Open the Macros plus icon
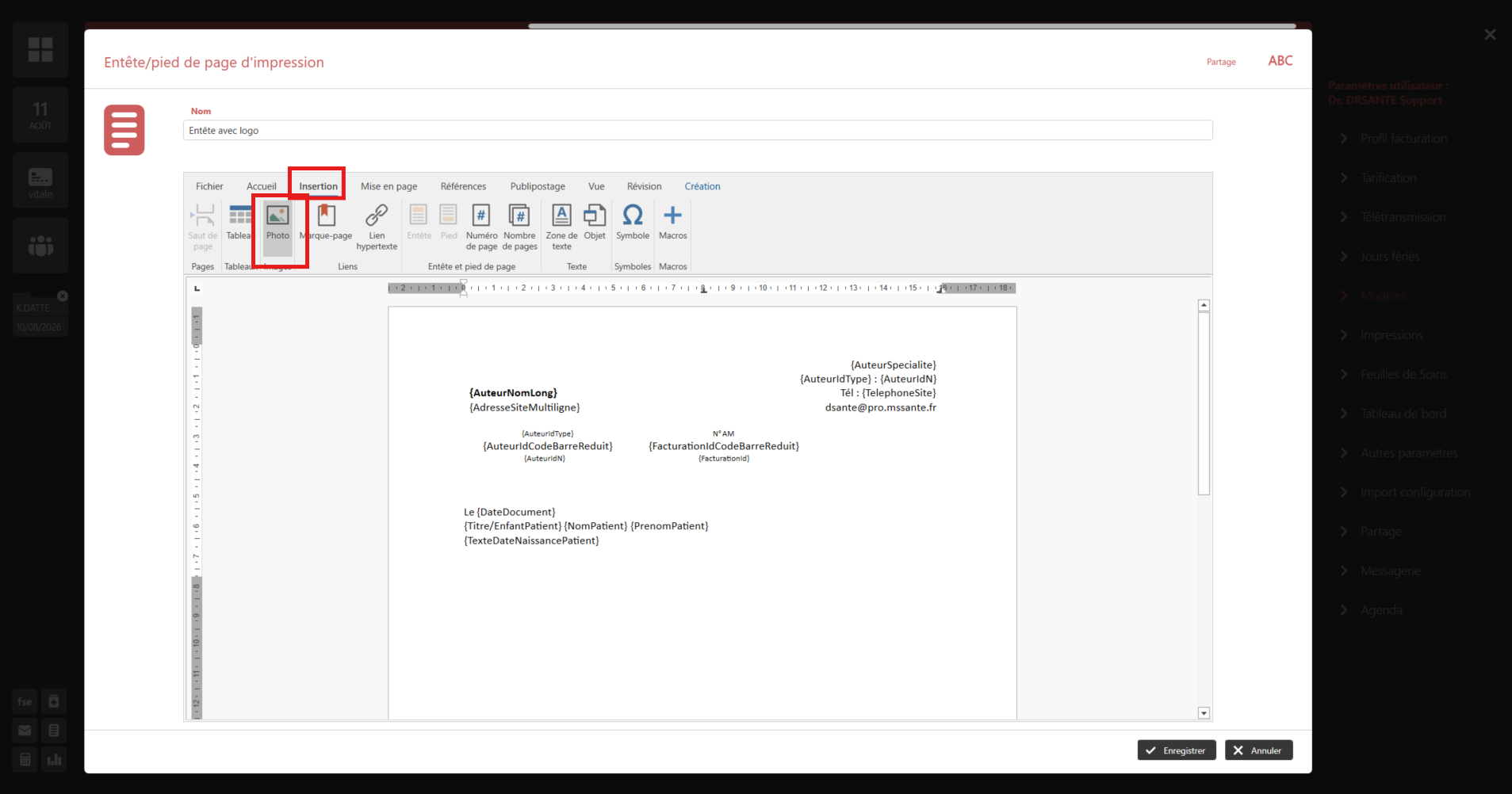 click(x=672, y=223)
